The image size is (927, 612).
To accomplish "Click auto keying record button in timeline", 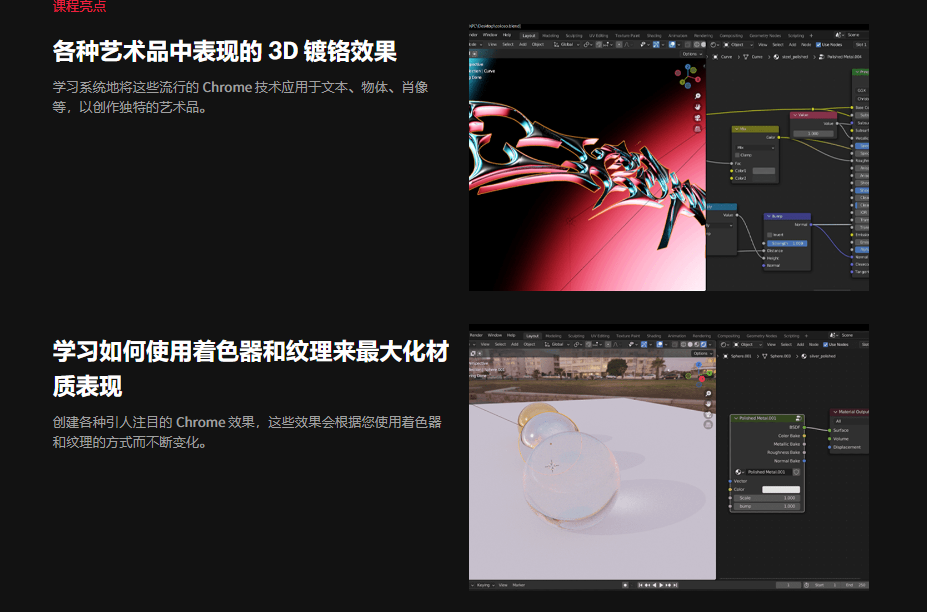I will pos(625,585).
